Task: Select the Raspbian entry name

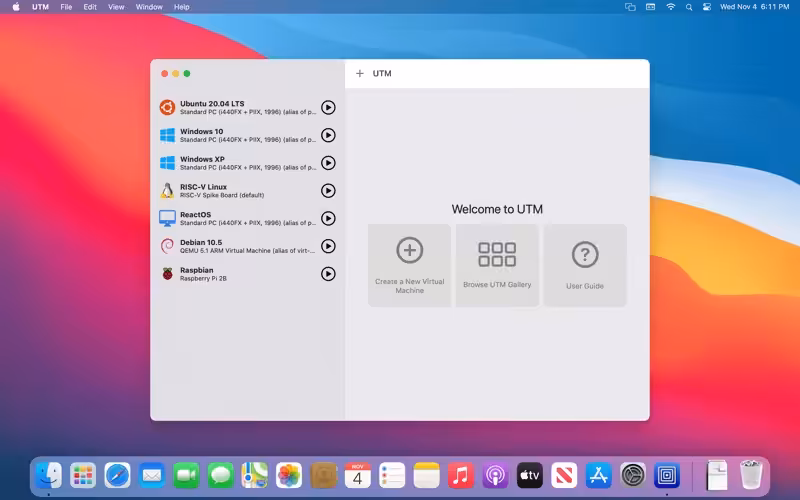Action: pyautogui.click(x=197, y=270)
